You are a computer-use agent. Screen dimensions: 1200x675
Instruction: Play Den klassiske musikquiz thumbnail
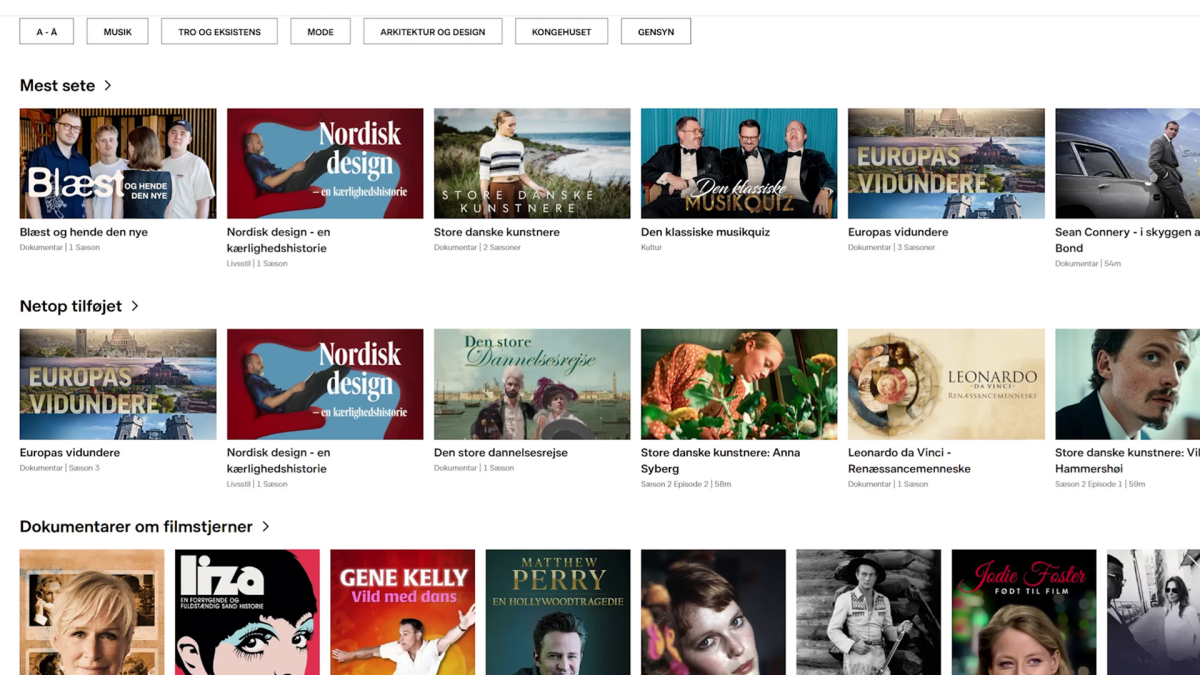739,163
